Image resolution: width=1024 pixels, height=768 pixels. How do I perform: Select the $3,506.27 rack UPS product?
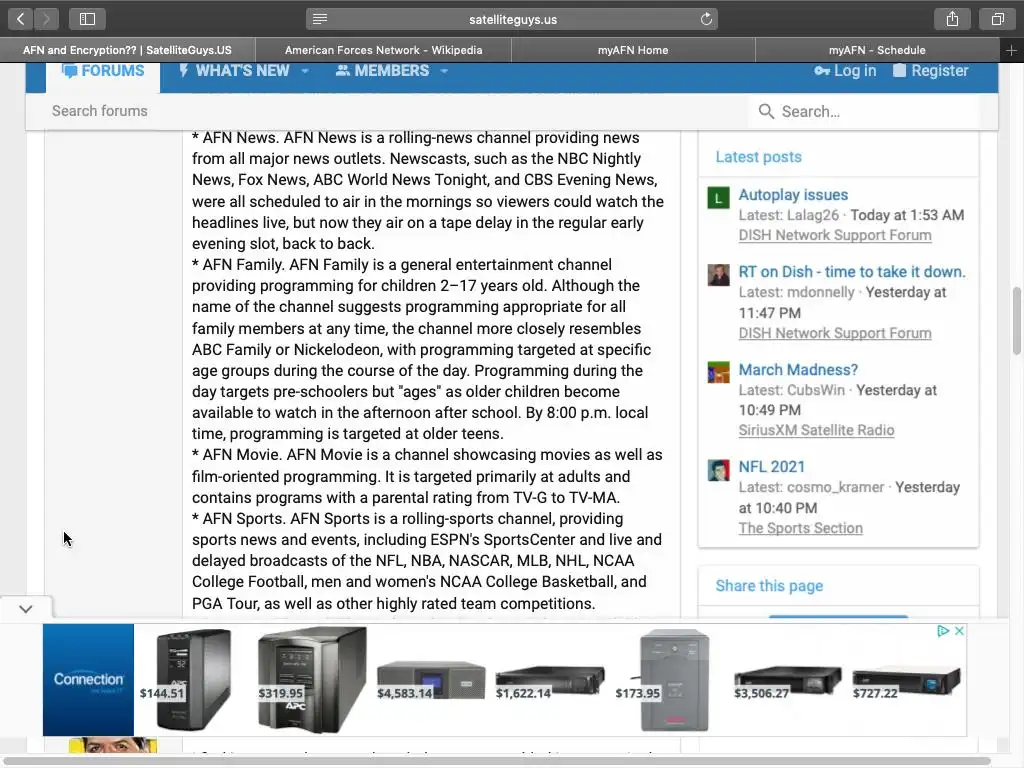(x=787, y=683)
